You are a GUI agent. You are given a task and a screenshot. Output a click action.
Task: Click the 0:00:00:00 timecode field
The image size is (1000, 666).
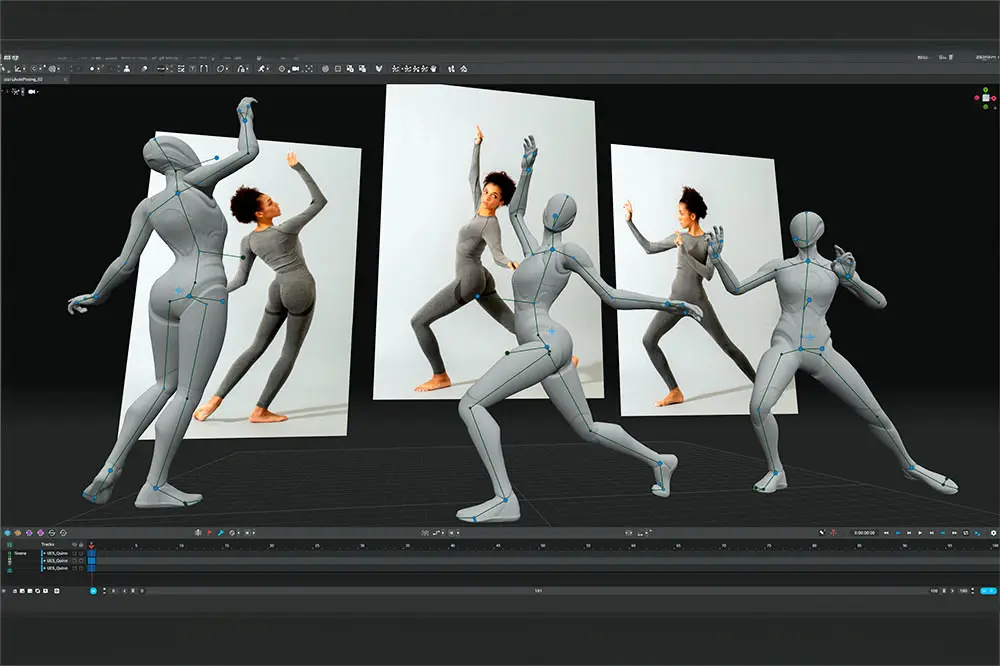click(864, 533)
